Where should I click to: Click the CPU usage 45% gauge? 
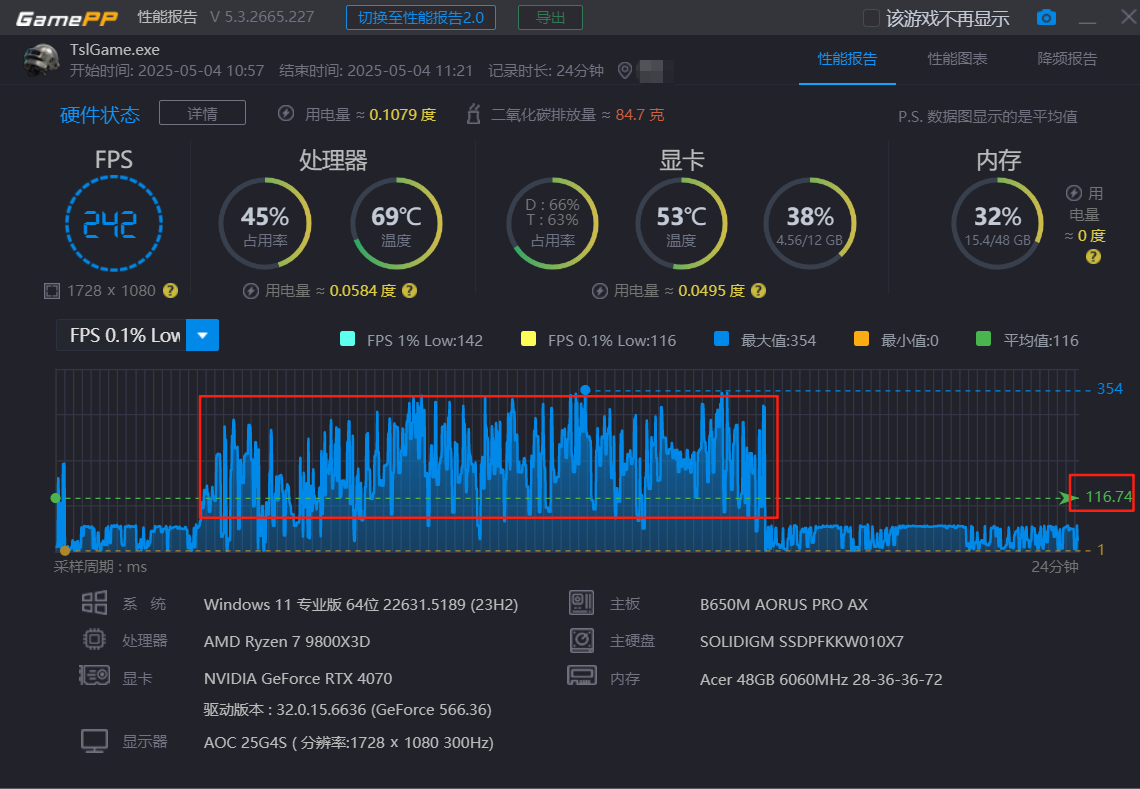[265, 223]
